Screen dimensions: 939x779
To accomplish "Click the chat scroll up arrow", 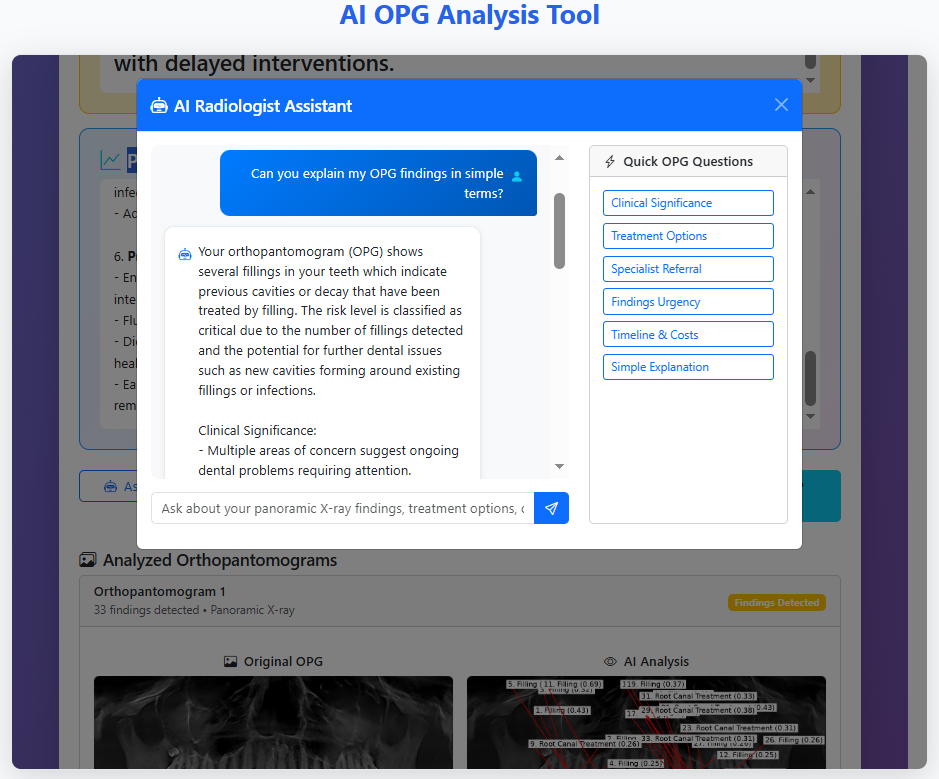I will click(x=559, y=158).
